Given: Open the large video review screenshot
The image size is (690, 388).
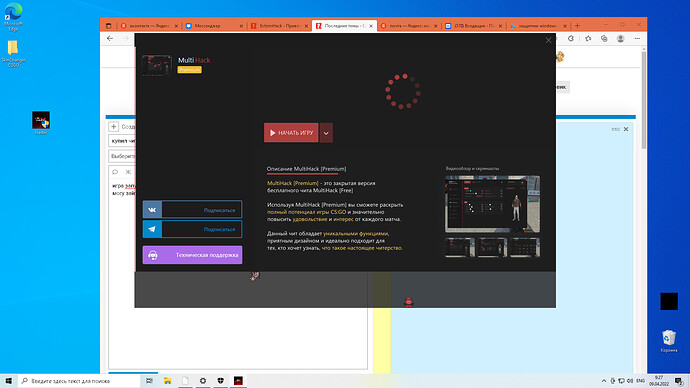Looking at the screenshot, I should point(492,204).
